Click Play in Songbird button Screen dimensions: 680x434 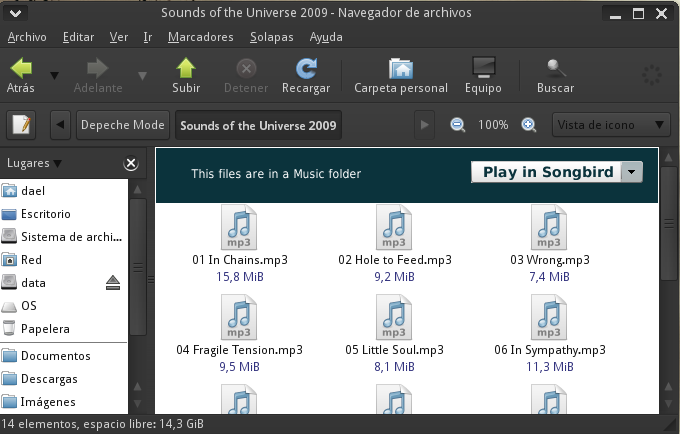coord(546,172)
